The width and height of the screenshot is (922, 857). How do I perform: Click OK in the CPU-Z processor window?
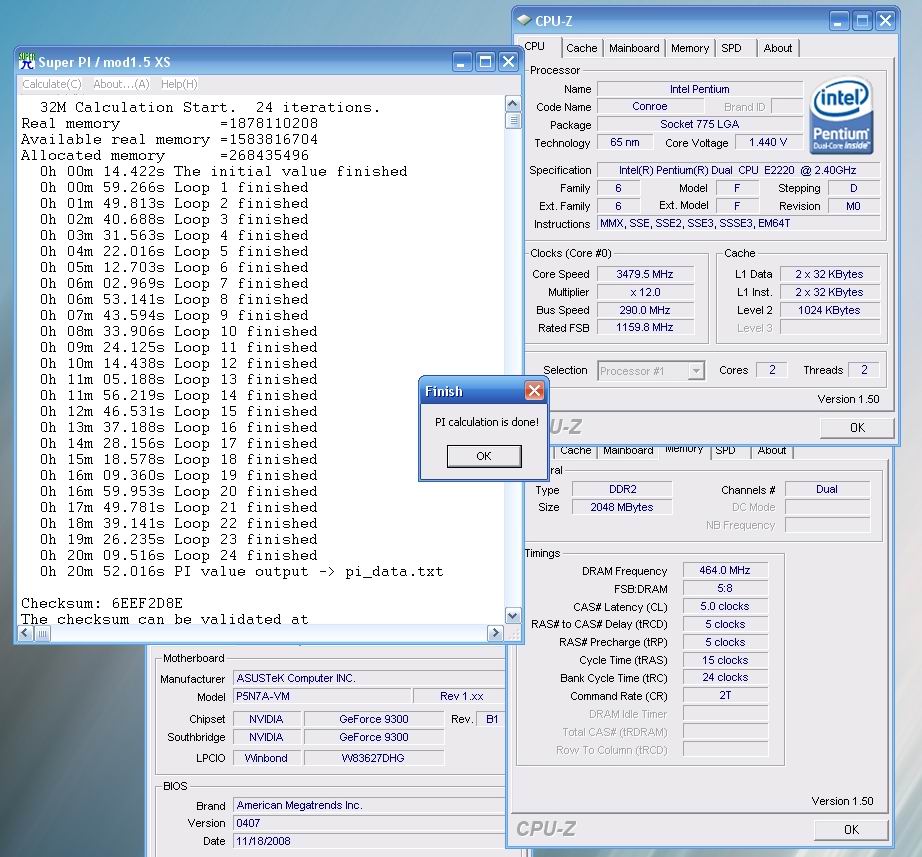coord(857,428)
